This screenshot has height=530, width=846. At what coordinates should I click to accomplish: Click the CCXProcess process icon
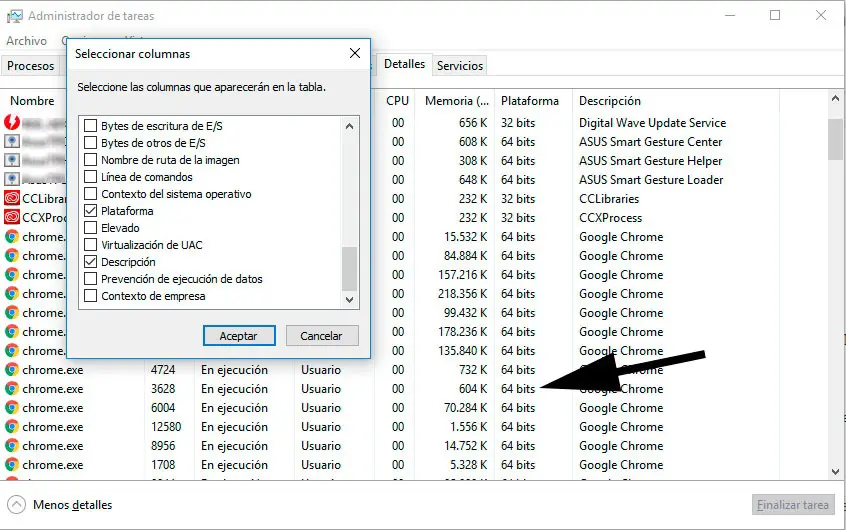(12, 217)
